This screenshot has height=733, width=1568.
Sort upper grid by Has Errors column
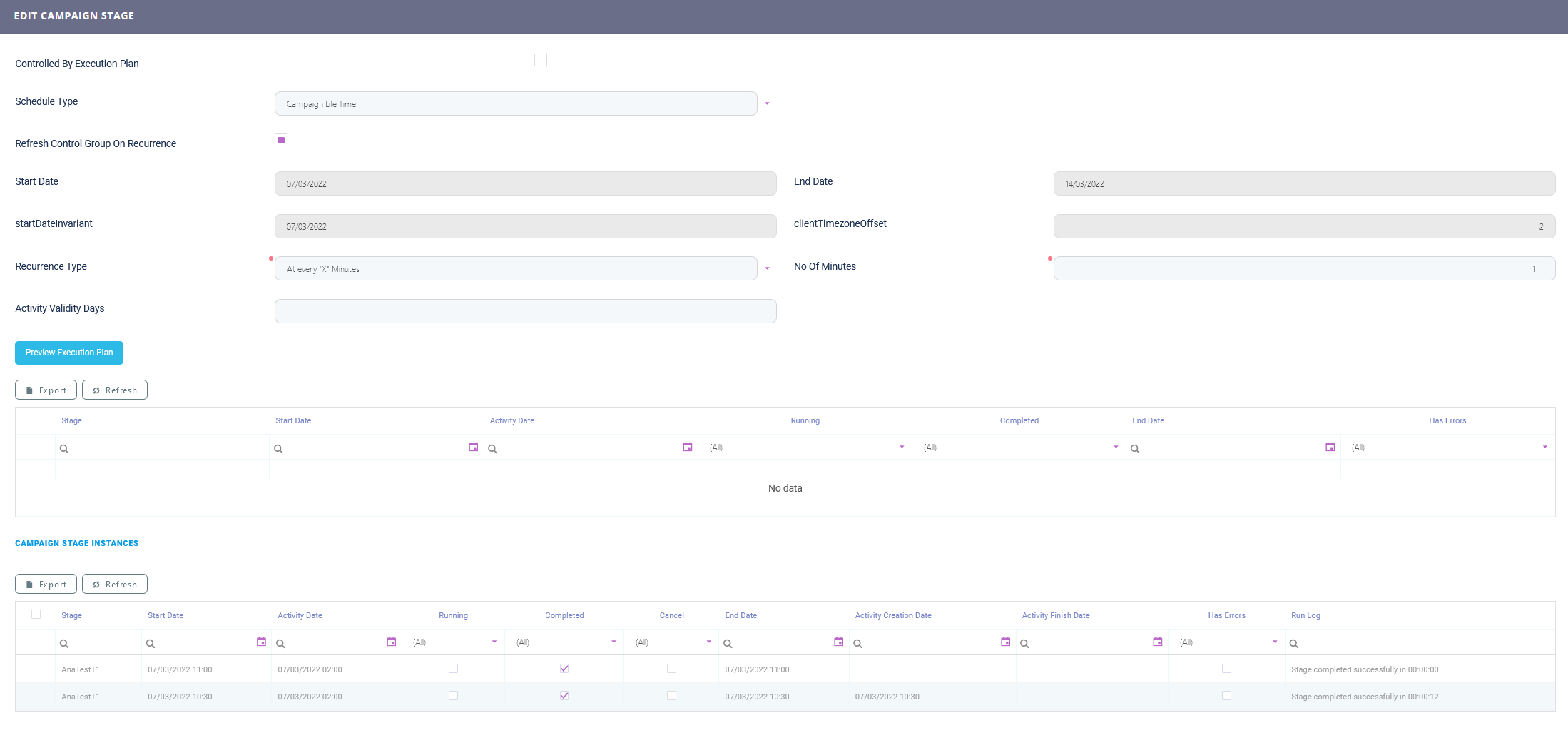[1447, 421]
